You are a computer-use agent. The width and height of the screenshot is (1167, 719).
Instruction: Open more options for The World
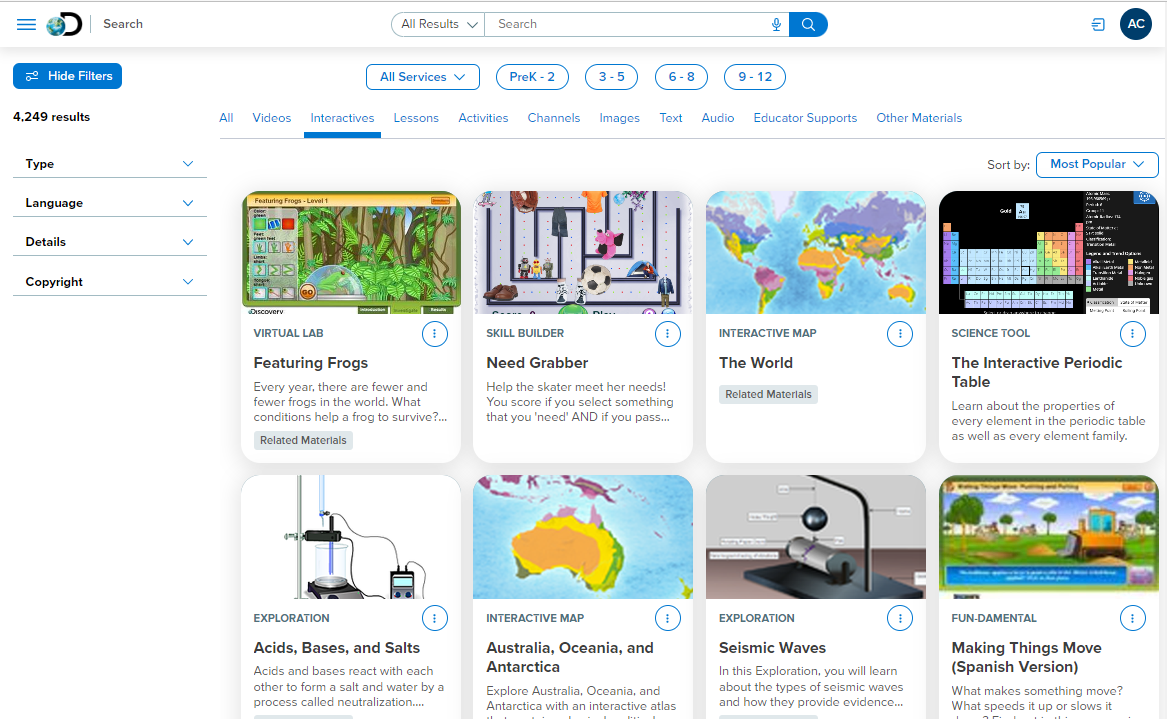900,334
